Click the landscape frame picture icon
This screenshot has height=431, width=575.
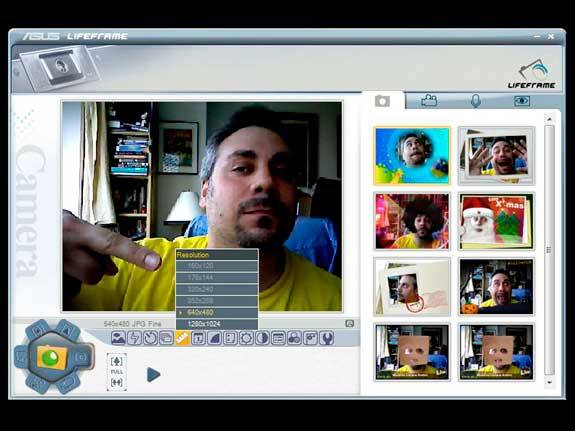(118, 338)
